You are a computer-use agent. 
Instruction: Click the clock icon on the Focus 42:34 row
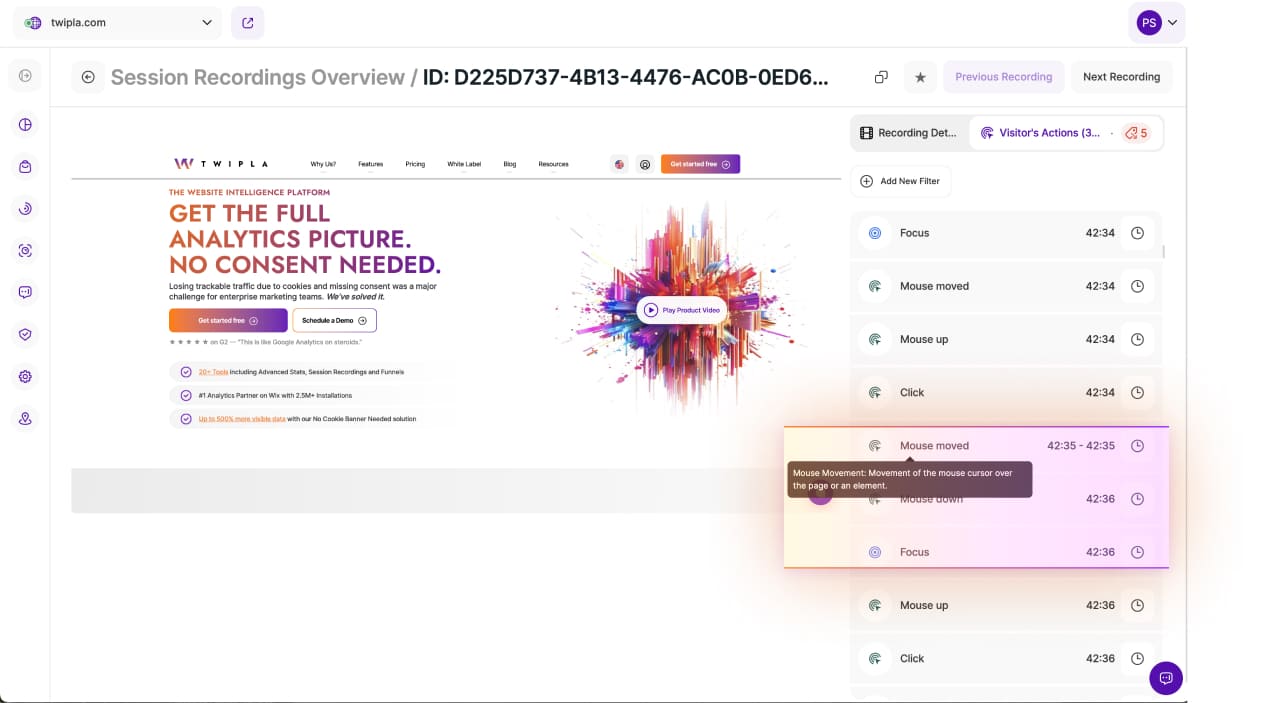pos(1137,233)
